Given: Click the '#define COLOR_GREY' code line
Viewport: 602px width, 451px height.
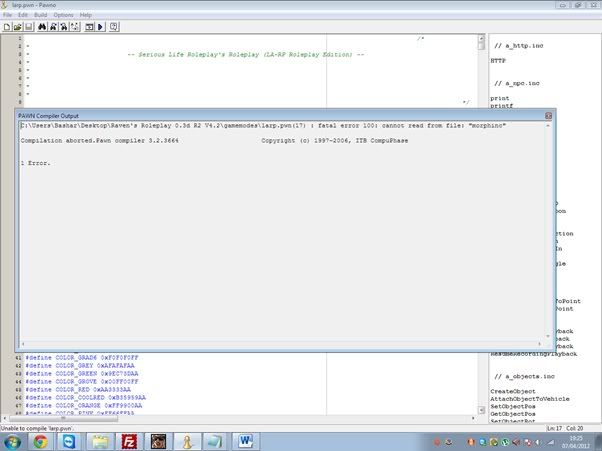Looking at the screenshot, I should [x=80, y=366].
